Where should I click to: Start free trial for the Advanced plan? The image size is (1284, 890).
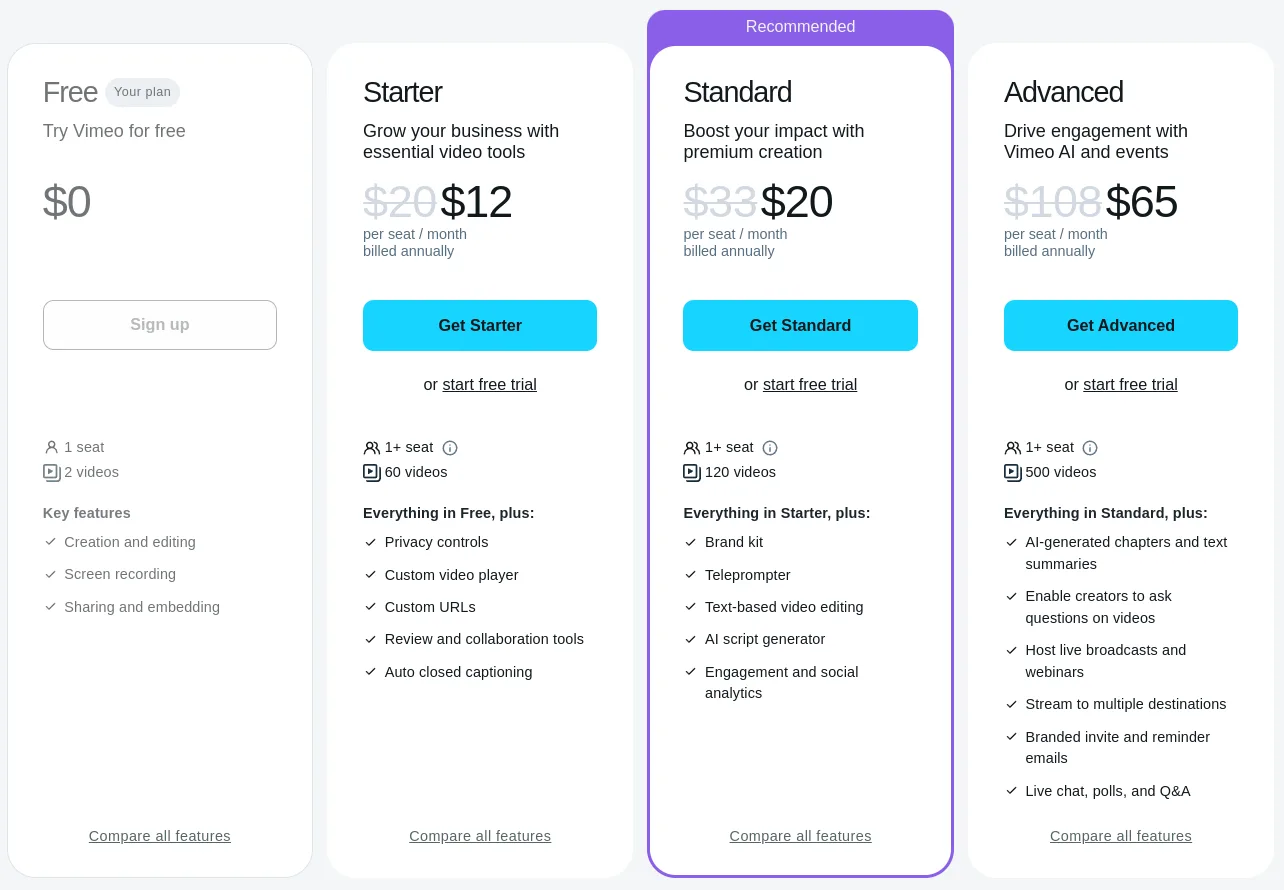coord(1130,385)
